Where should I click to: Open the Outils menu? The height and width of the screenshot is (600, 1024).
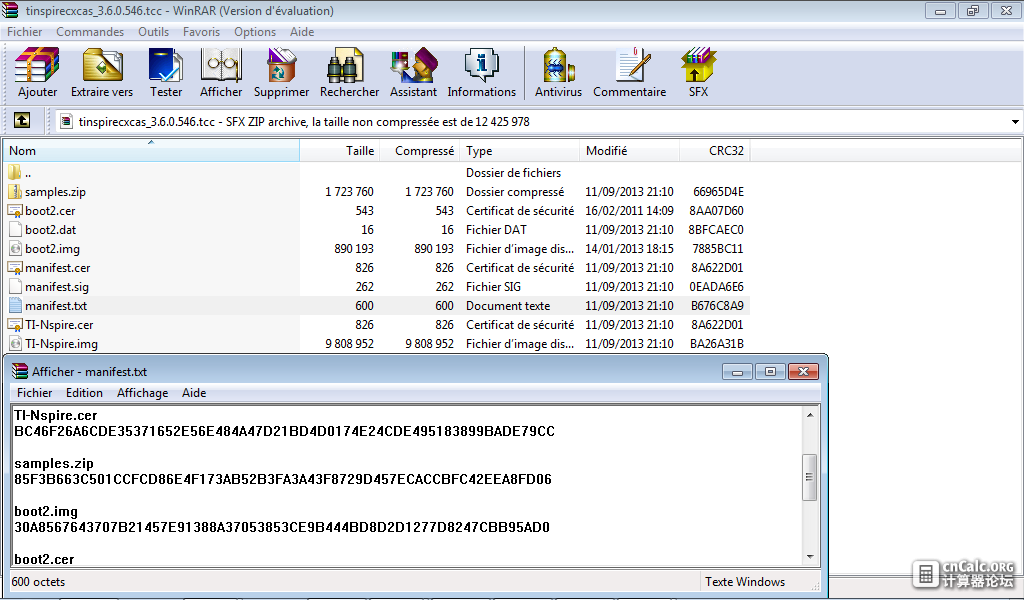tap(153, 31)
